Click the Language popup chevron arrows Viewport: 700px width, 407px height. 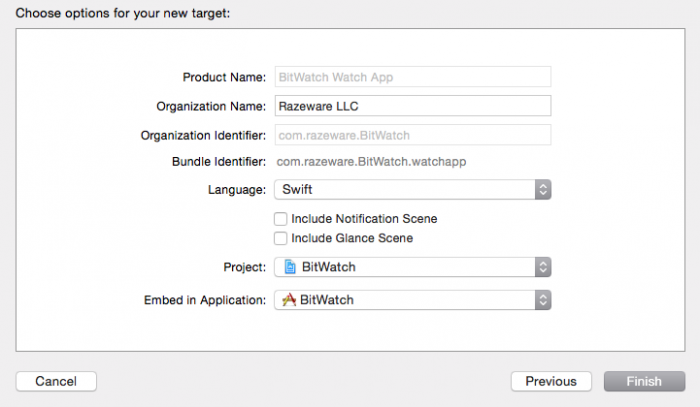[x=543, y=189]
